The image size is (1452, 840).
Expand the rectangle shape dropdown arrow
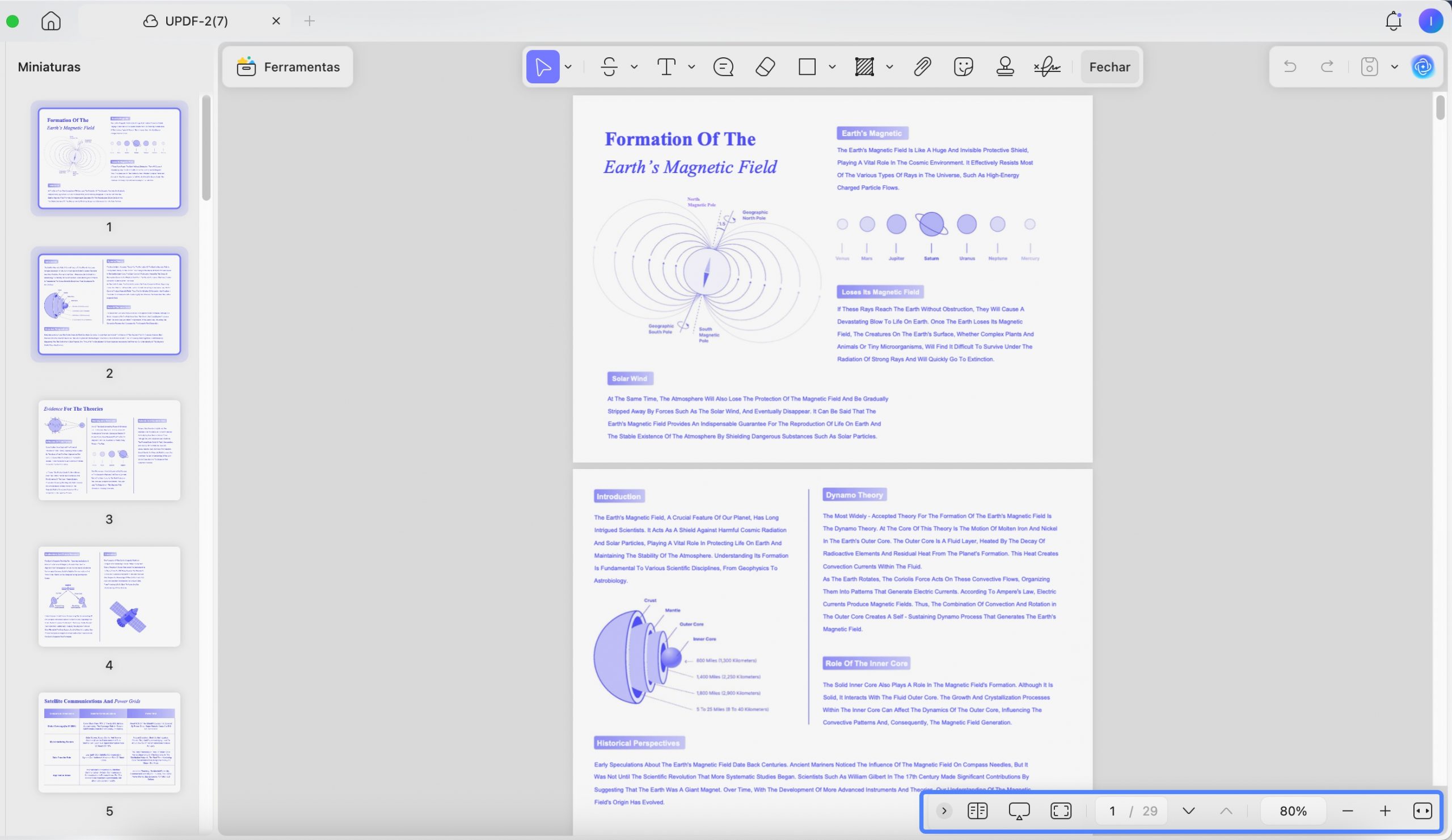click(832, 67)
